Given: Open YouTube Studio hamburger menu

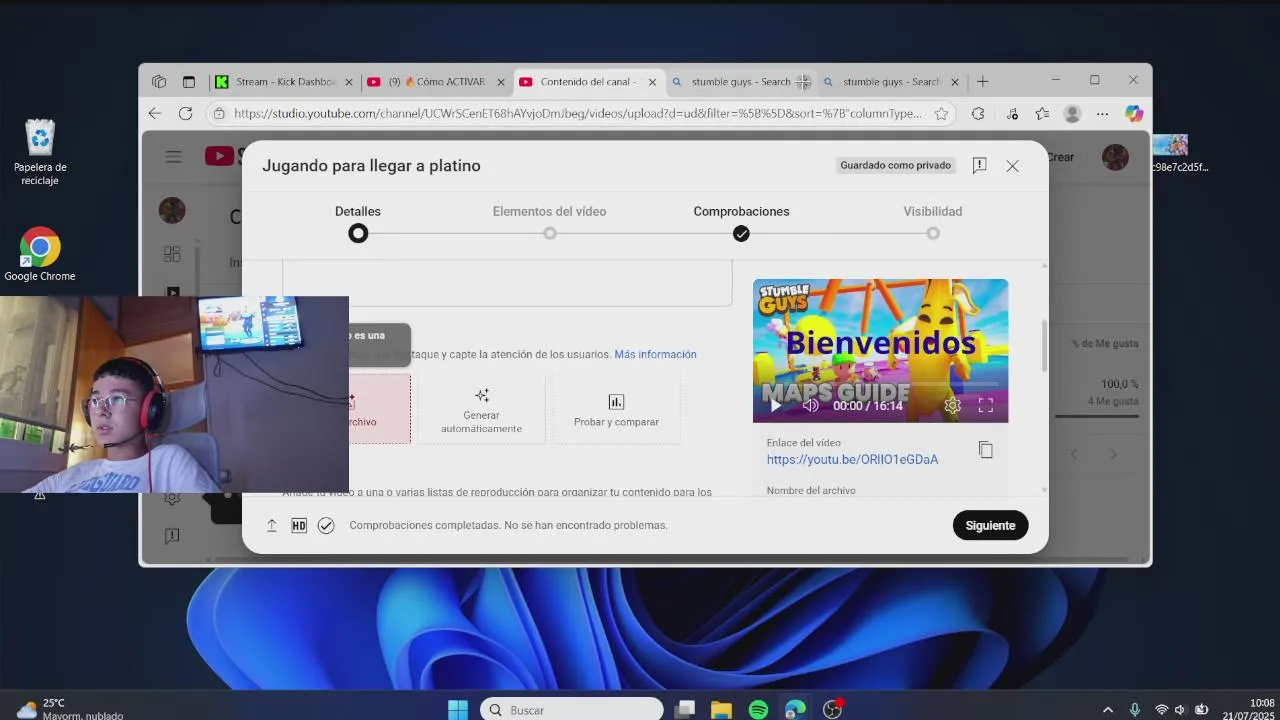Looking at the screenshot, I should (173, 156).
